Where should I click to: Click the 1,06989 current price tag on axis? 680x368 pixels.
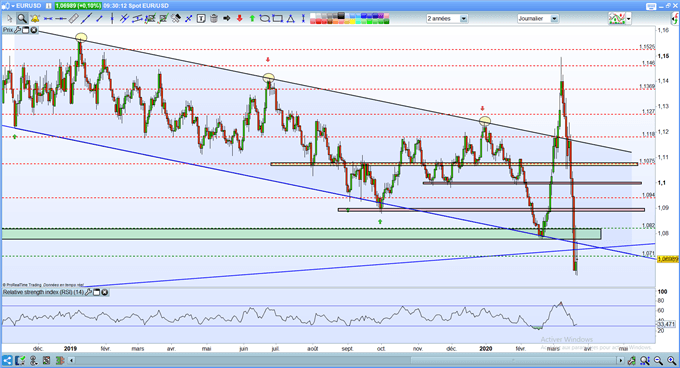(668, 259)
